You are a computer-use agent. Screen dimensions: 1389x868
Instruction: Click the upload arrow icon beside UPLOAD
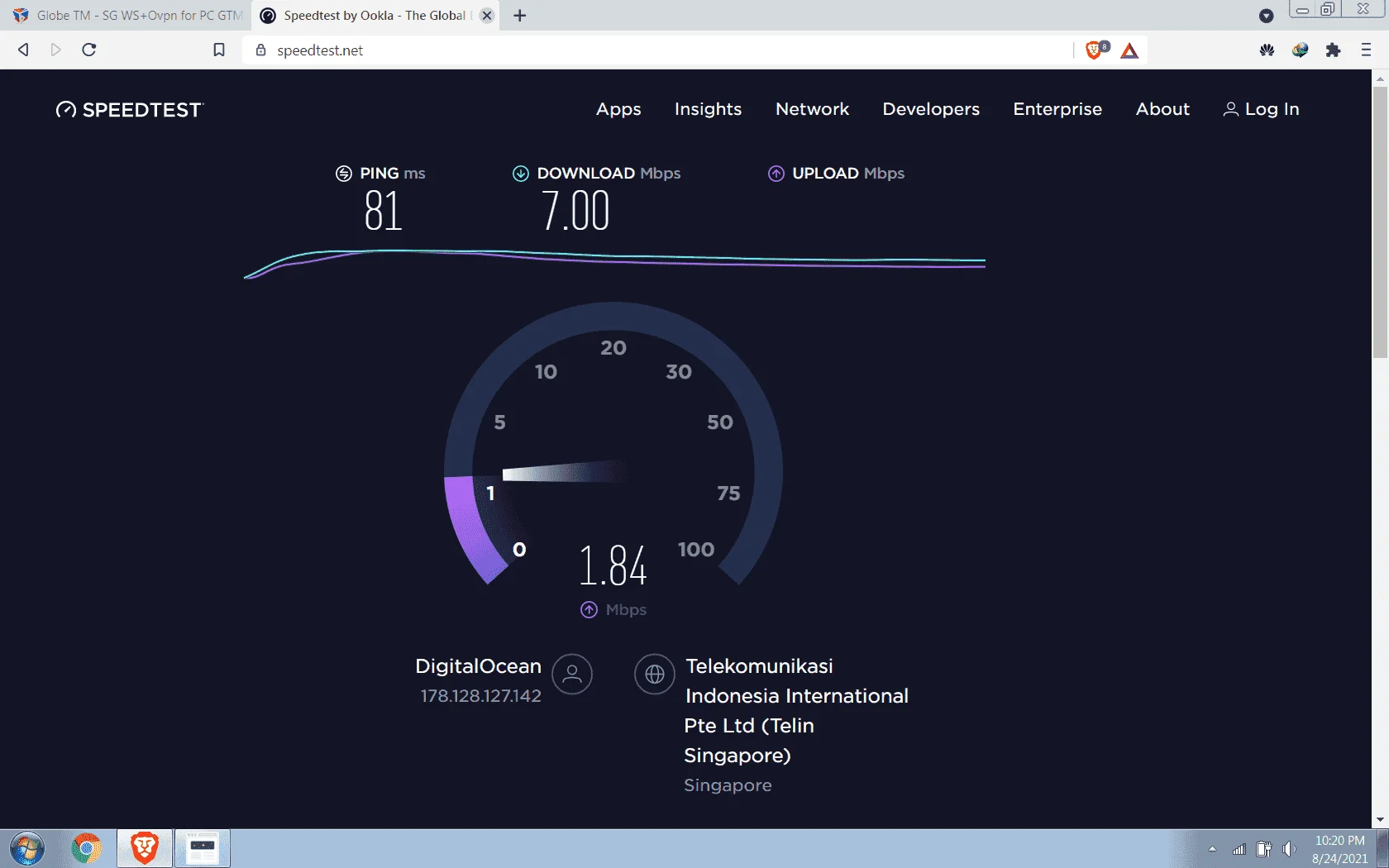[776, 174]
